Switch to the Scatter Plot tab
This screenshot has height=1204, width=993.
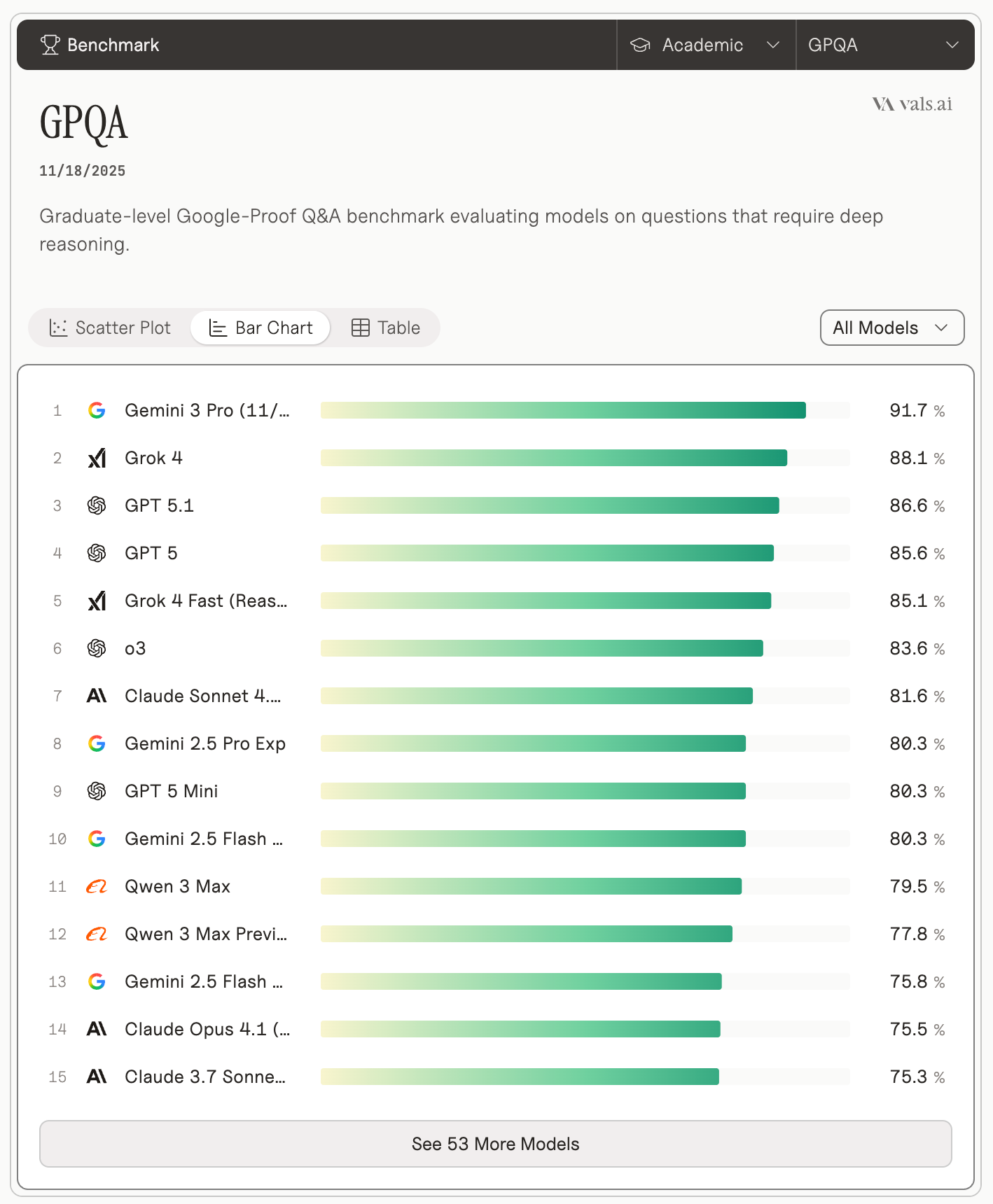pyautogui.click(x=110, y=327)
